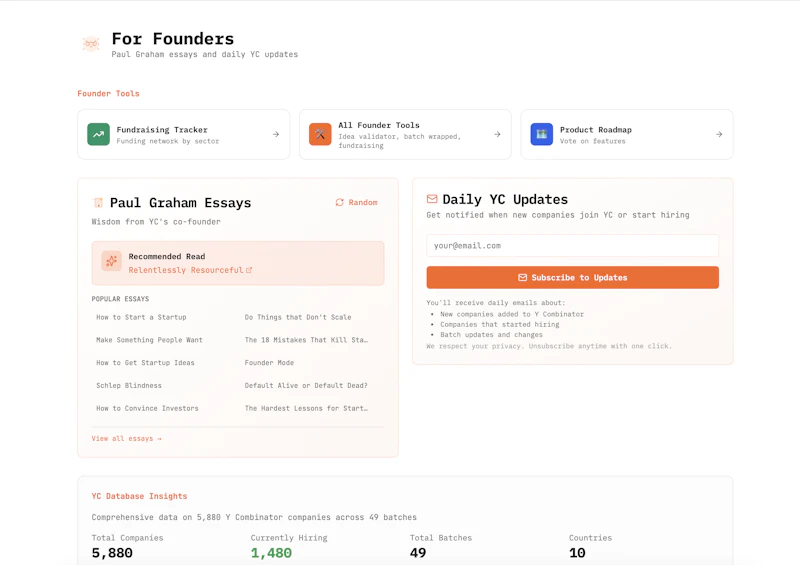Click the envelope icon beside Daily YC Updates

click(432, 199)
